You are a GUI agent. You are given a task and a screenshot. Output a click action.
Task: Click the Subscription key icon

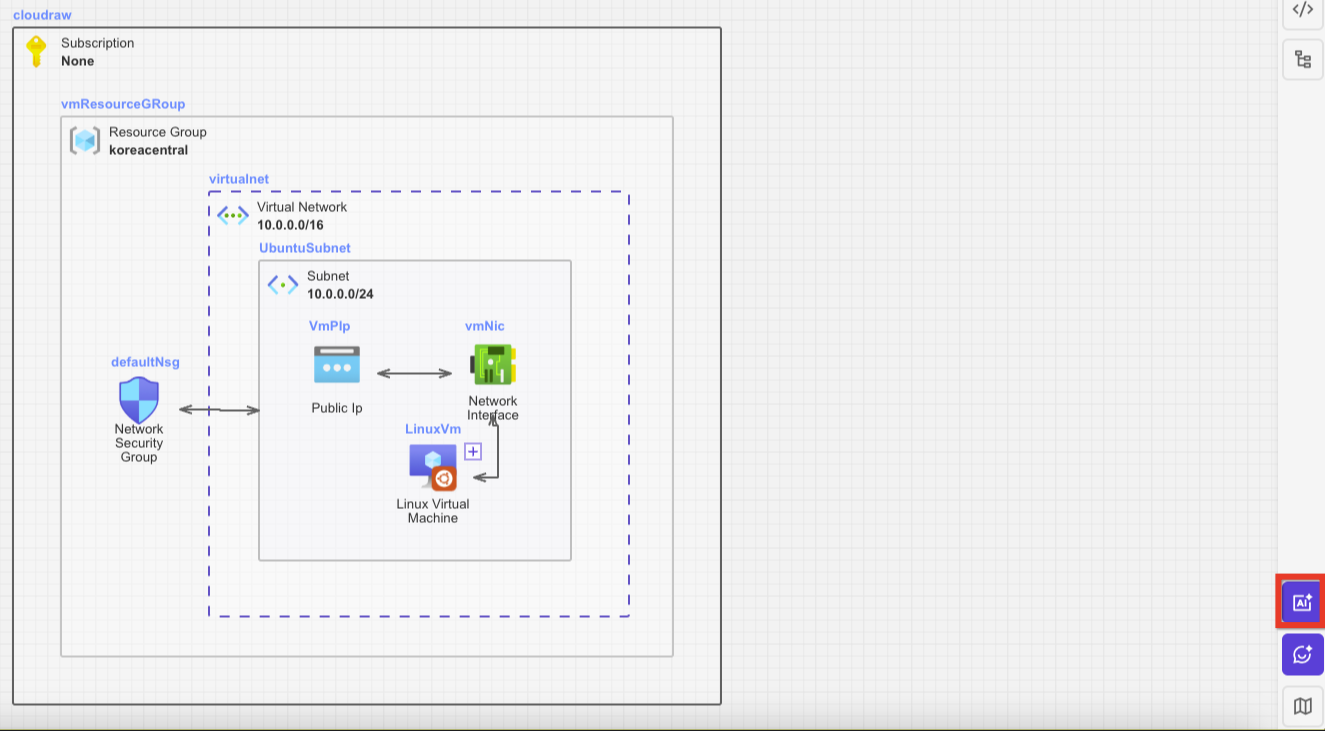click(x=36, y=51)
